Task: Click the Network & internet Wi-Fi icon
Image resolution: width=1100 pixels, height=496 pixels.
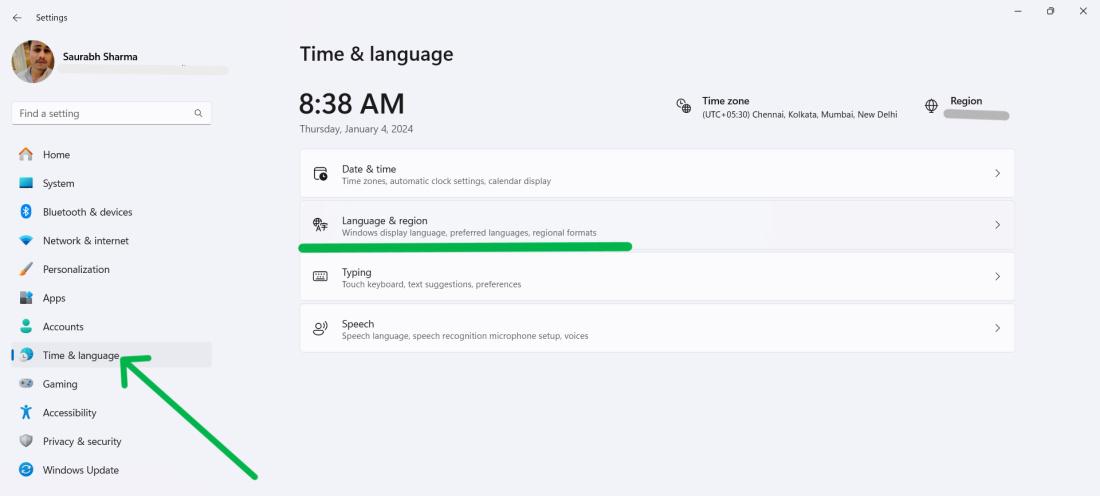Action: (x=26, y=241)
